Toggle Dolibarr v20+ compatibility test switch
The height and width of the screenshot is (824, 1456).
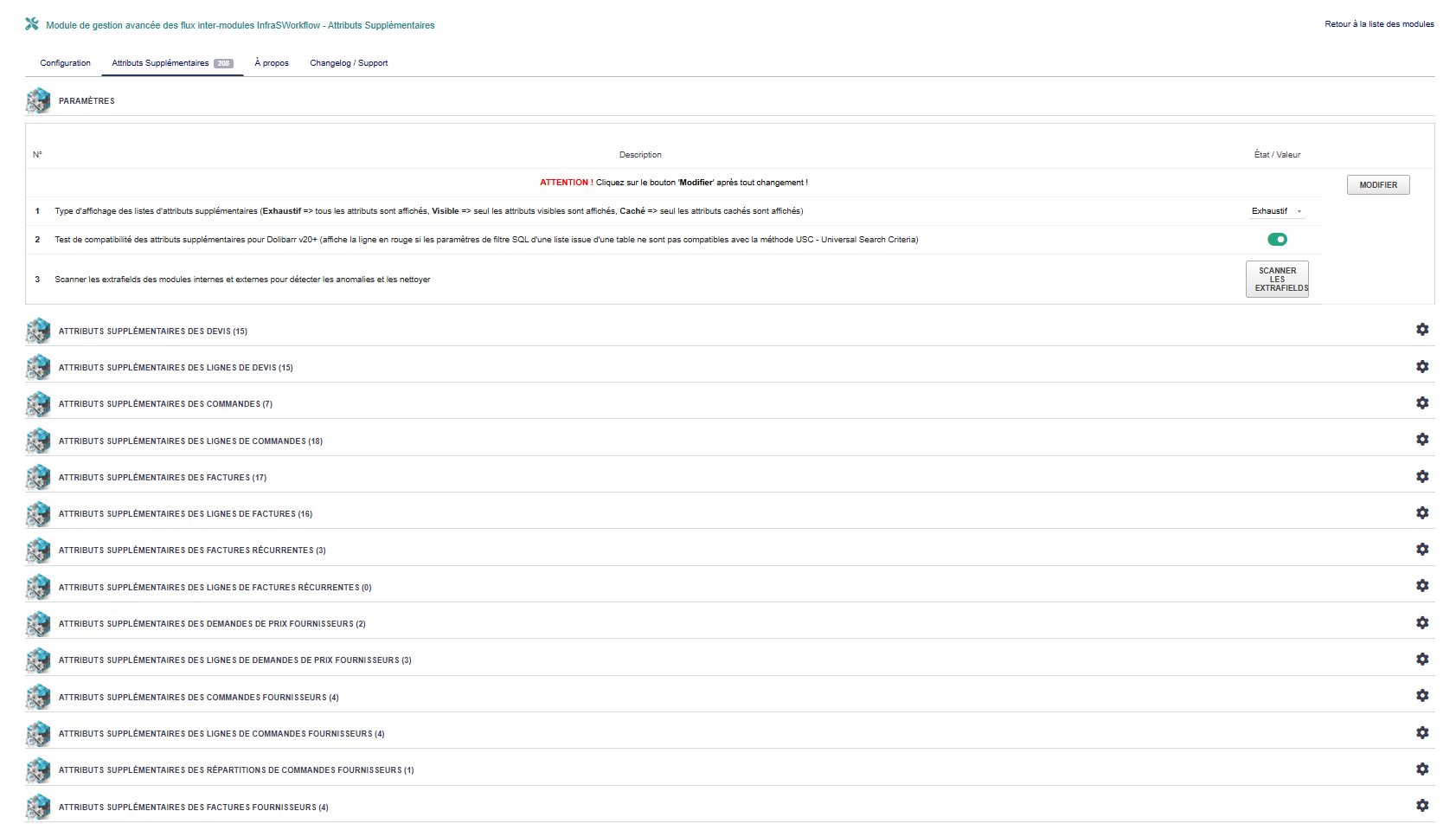click(1277, 240)
